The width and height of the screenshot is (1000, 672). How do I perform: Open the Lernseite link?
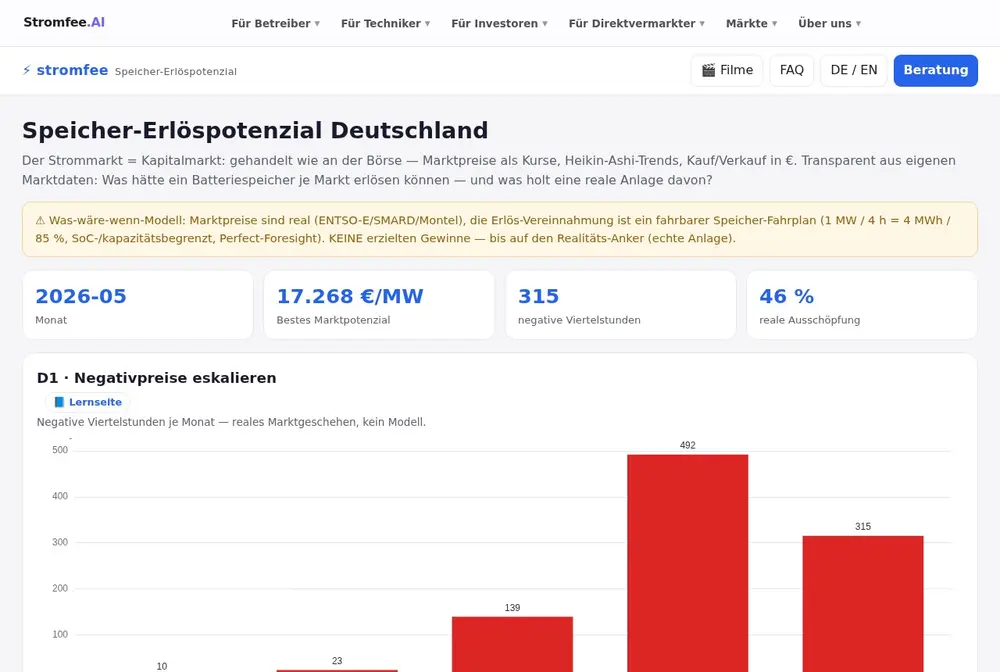point(87,402)
